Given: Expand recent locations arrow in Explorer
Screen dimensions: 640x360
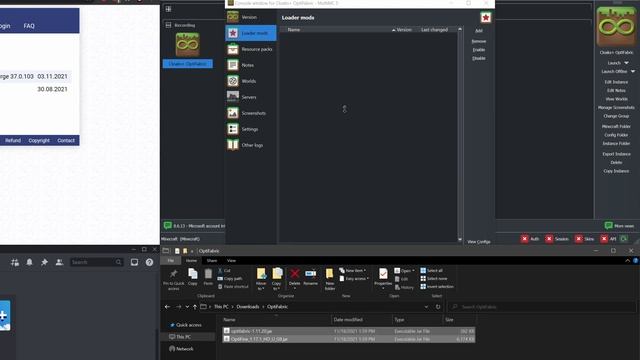Looking at the screenshot, I should coord(187,307).
